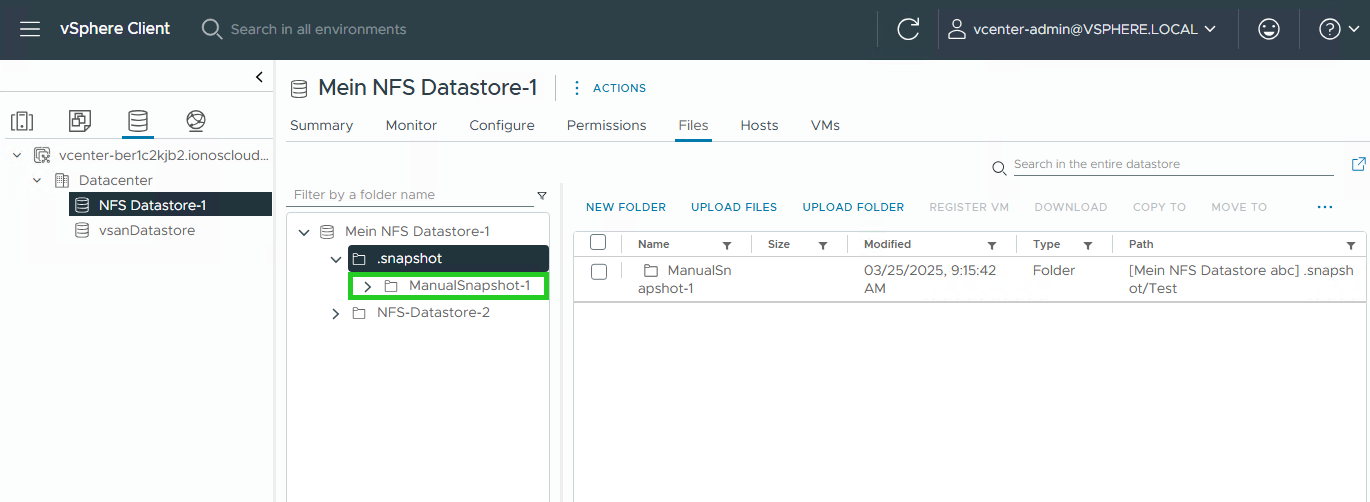
Task: Focus the Search in entire datastore field
Action: [x=1172, y=164]
